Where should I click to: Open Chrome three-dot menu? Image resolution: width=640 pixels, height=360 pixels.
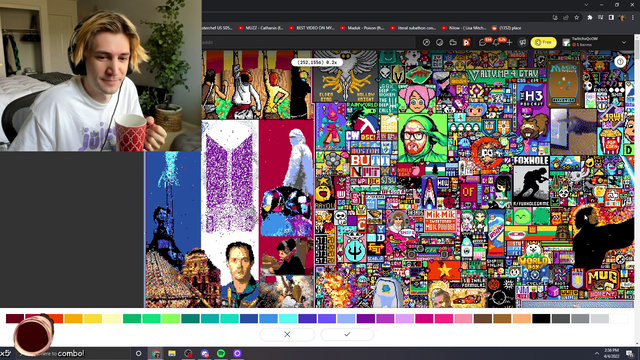tap(633, 18)
